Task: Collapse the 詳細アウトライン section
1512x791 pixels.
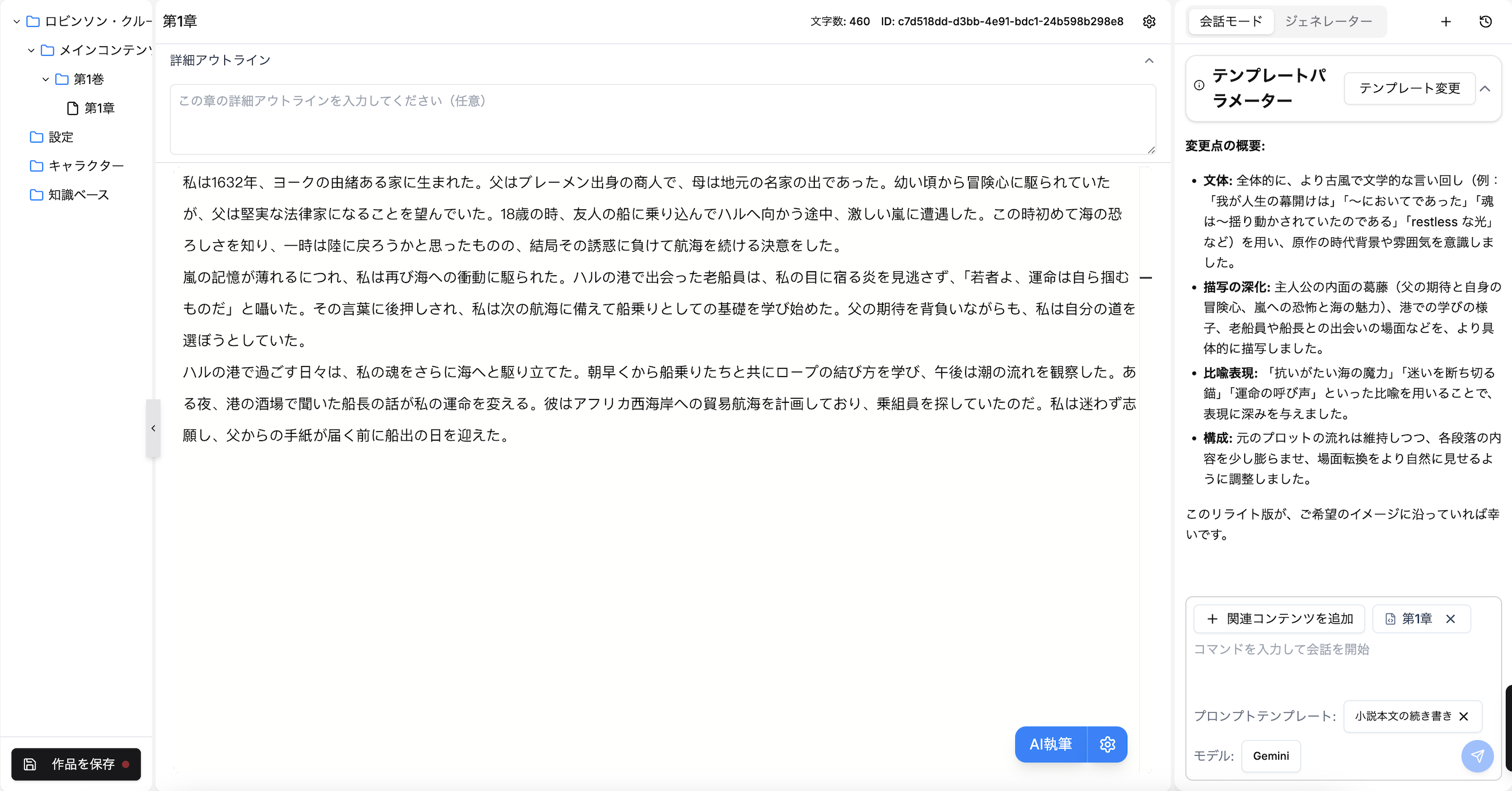Action: [x=1149, y=61]
